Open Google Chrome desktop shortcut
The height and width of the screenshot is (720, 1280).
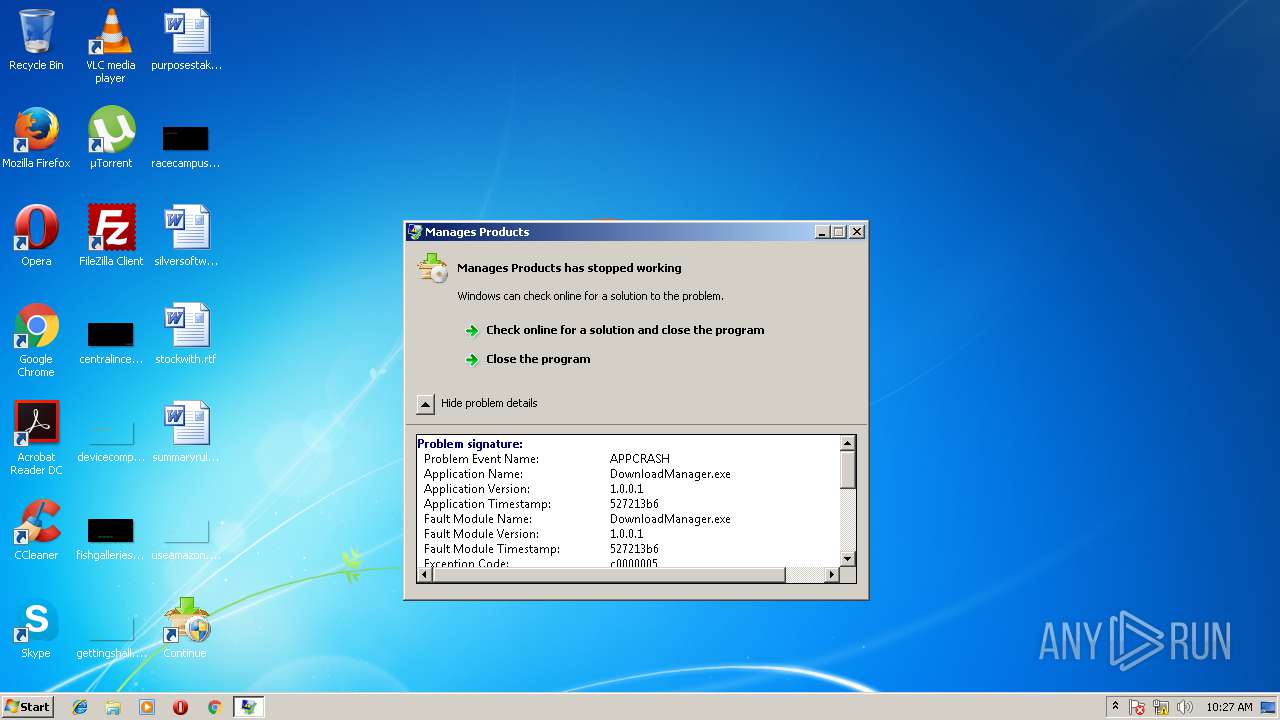36,340
